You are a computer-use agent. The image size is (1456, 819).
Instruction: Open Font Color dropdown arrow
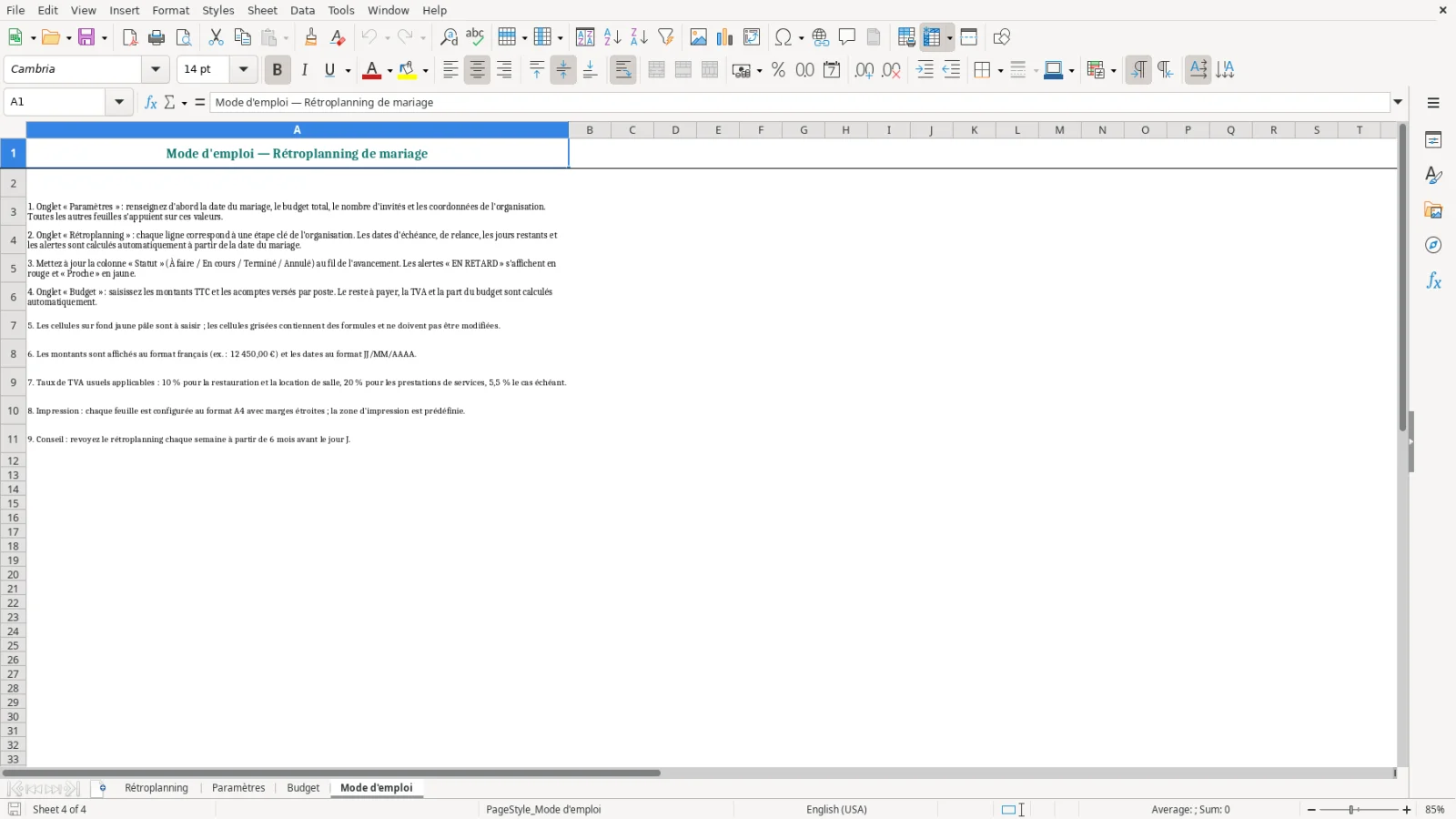point(389,70)
